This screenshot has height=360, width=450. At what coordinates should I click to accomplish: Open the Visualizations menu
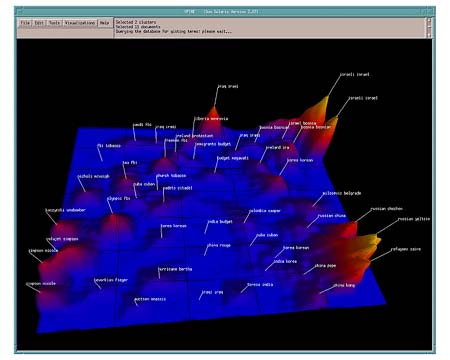pyautogui.click(x=80, y=23)
